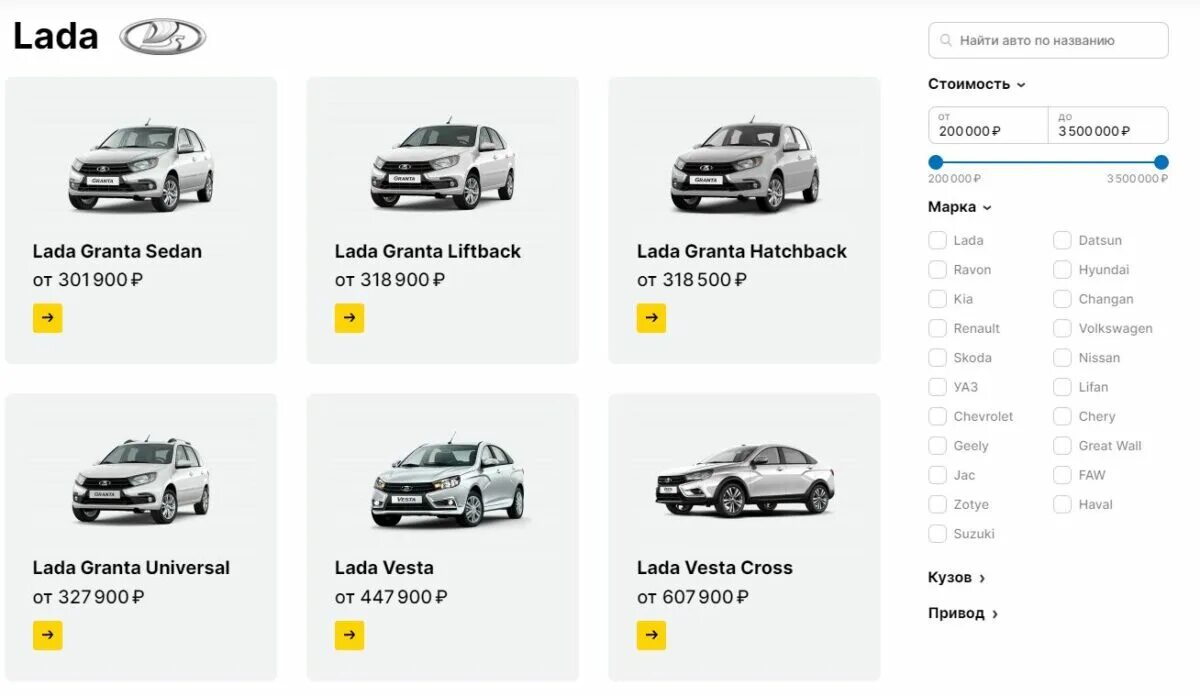Open Lada Vesta arrow button

[349, 635]
